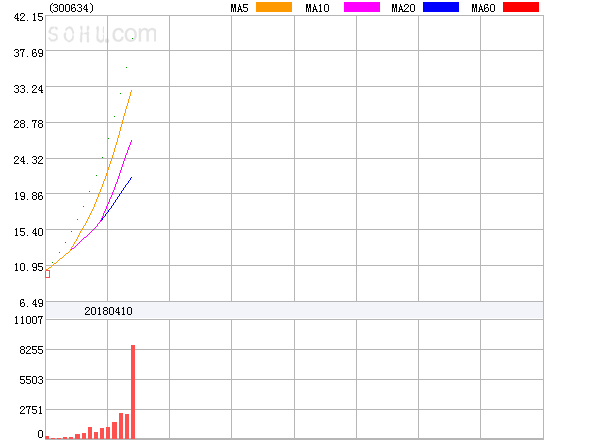This screenshot has width=600, height=440.
Task: Click the 42.15 price axis label
Action: pyautogui.click(x=29, y=17)
